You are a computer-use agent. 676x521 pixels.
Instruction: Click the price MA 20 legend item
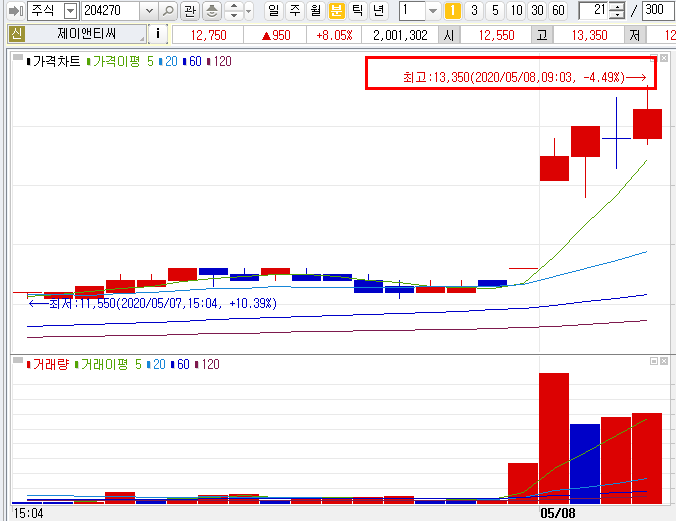coord(168,62)
